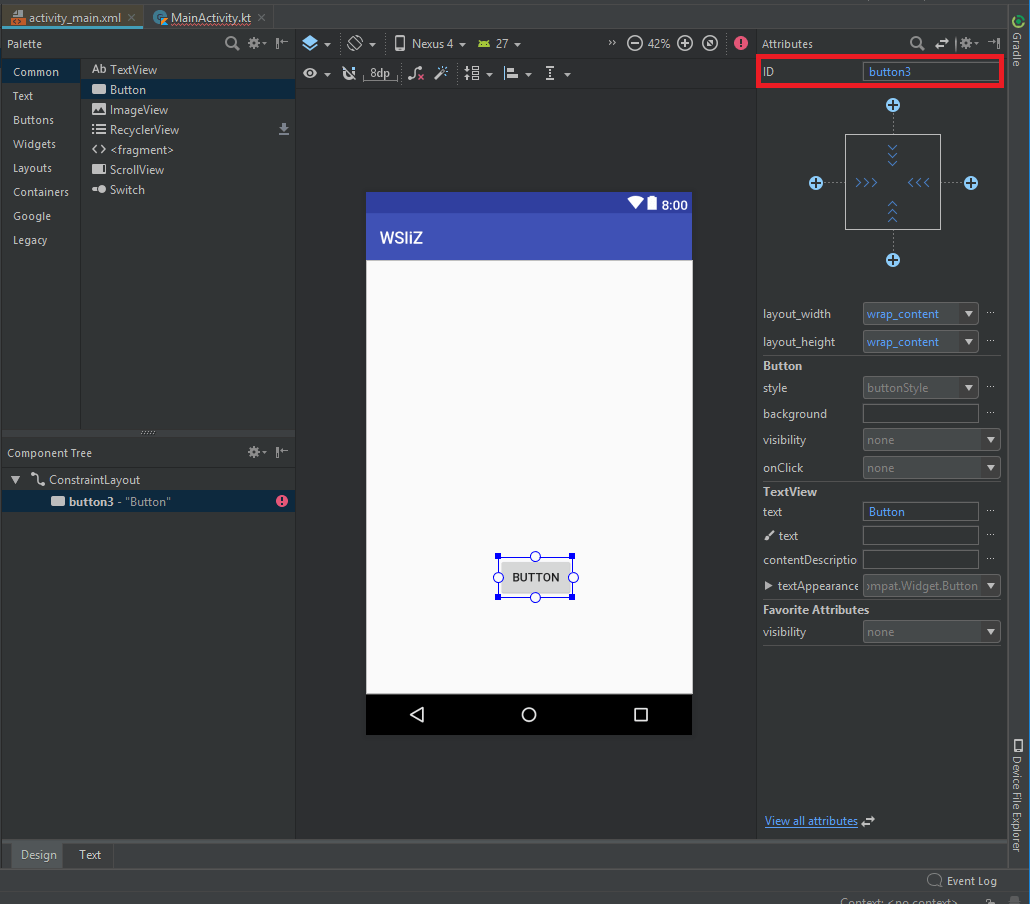The image size is (1030, 904).
Task: Search the Palette with the magnifier icon
Action: (232, 43)
